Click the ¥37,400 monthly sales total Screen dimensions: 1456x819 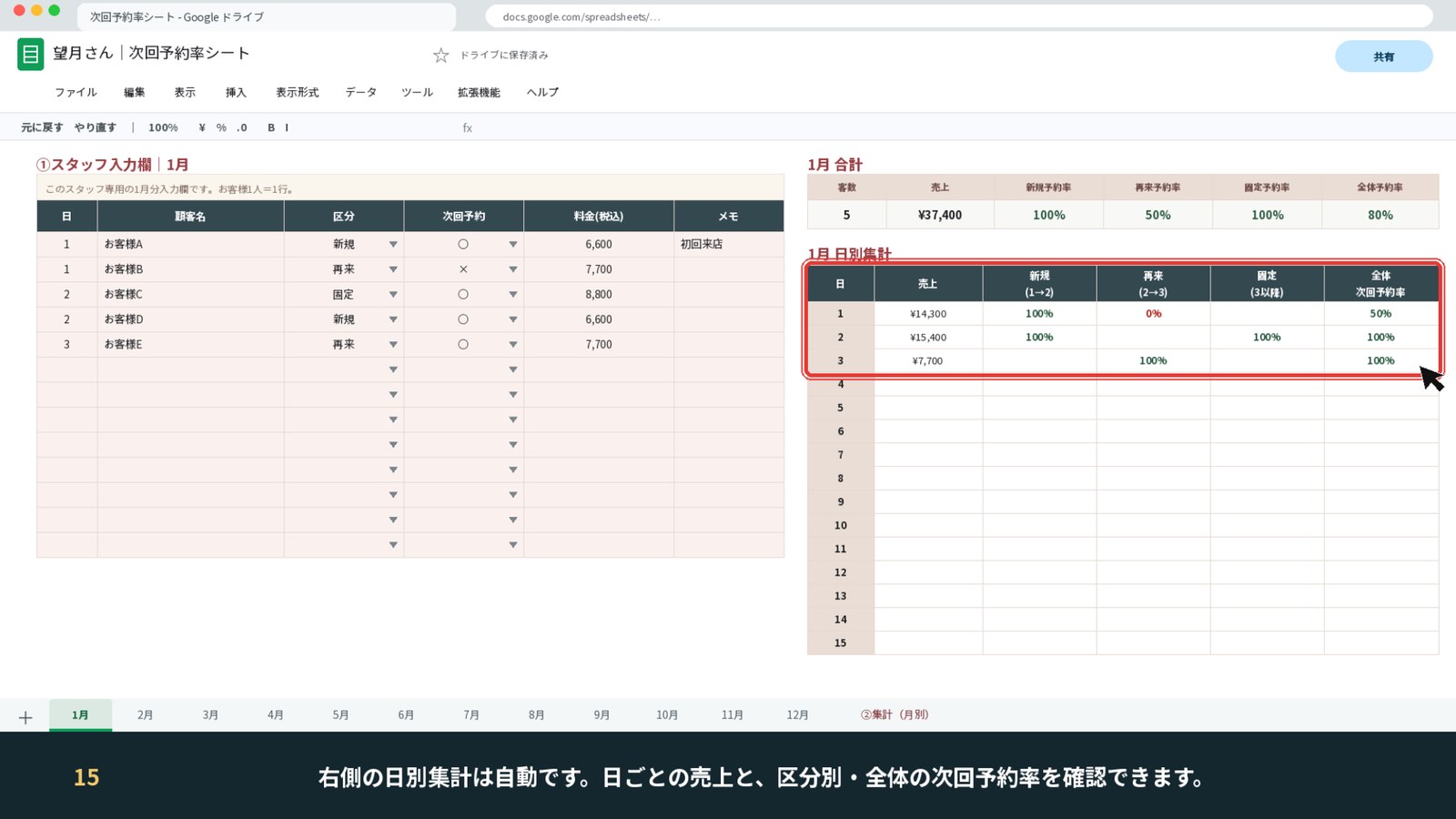(940, 216)
